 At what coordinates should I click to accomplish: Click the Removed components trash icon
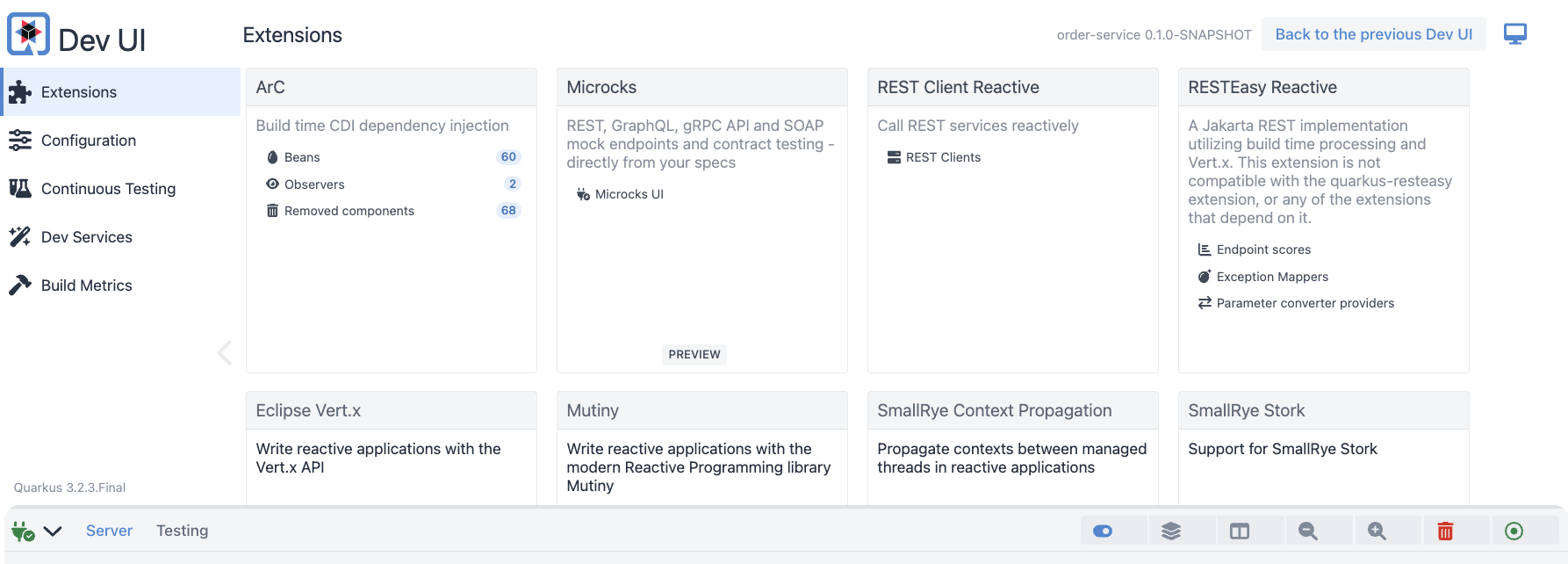(272, 211)
